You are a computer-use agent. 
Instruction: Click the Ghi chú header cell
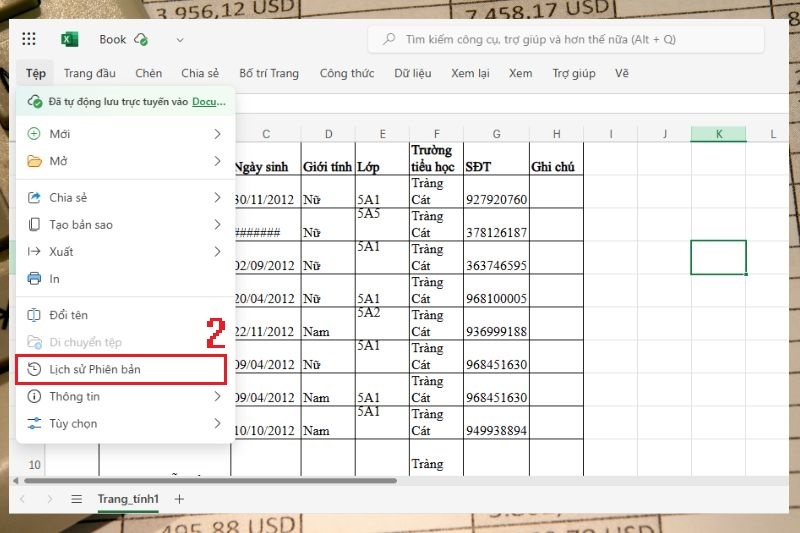tap(556, 159)
